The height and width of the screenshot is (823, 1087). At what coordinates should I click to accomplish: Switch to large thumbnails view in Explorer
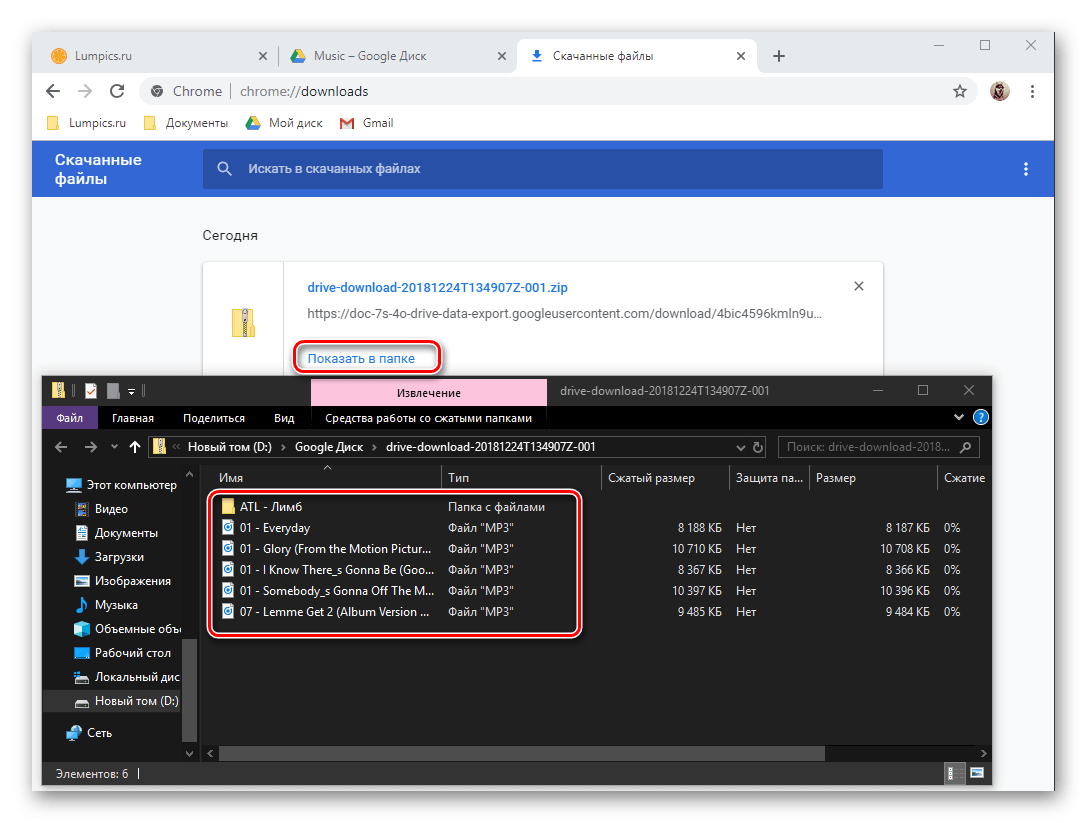(977, 773)
